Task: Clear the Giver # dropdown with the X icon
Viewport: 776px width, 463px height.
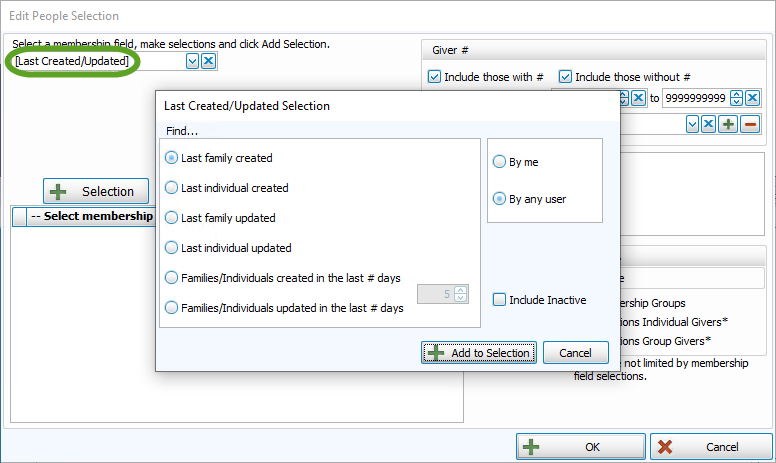Action: [x=708, y=124]
